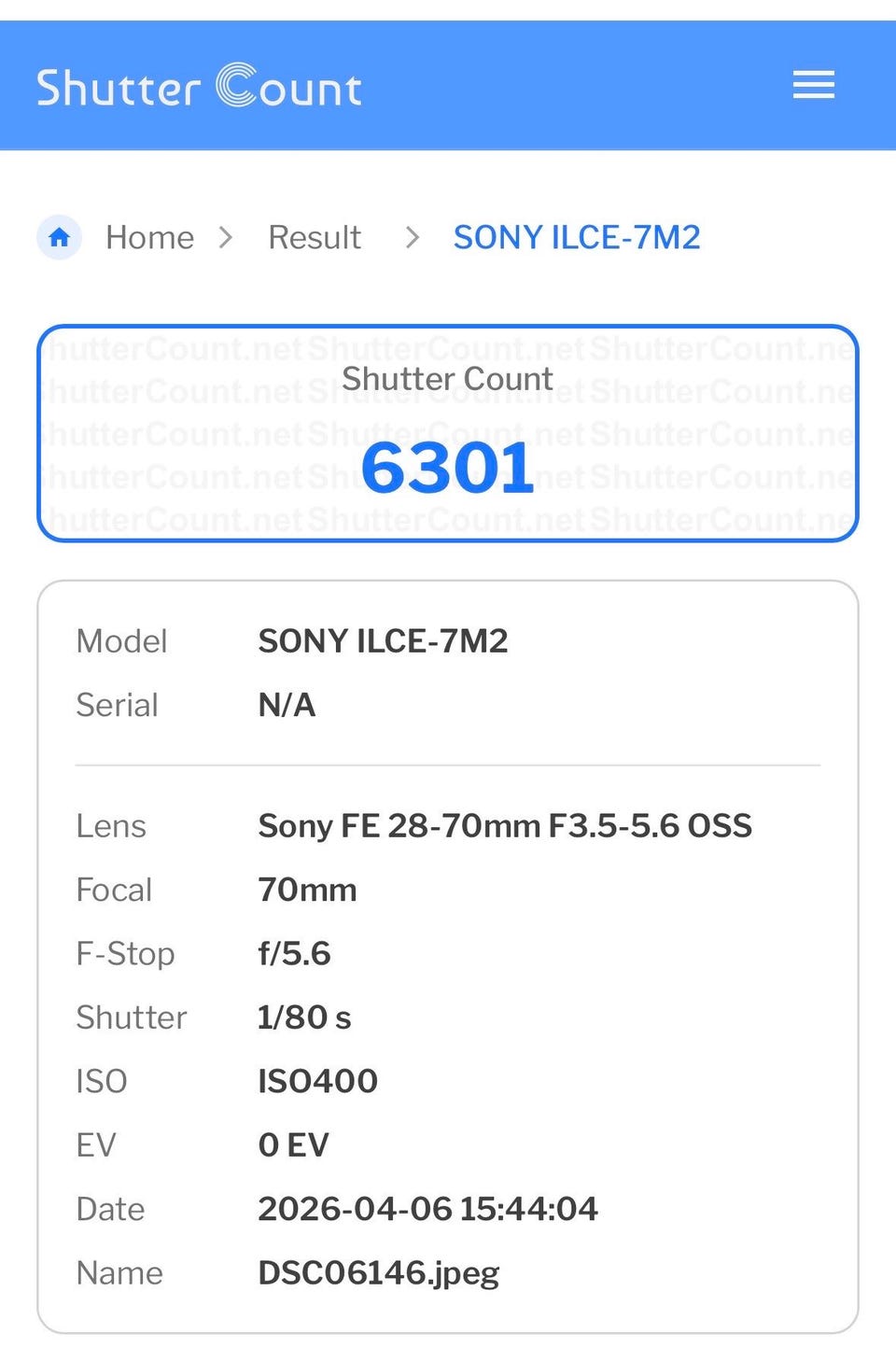This screenshot has width=896, height=1361.
Task: Select the 1/80 s shutter speed value
Action: [x=304, y=1017]
